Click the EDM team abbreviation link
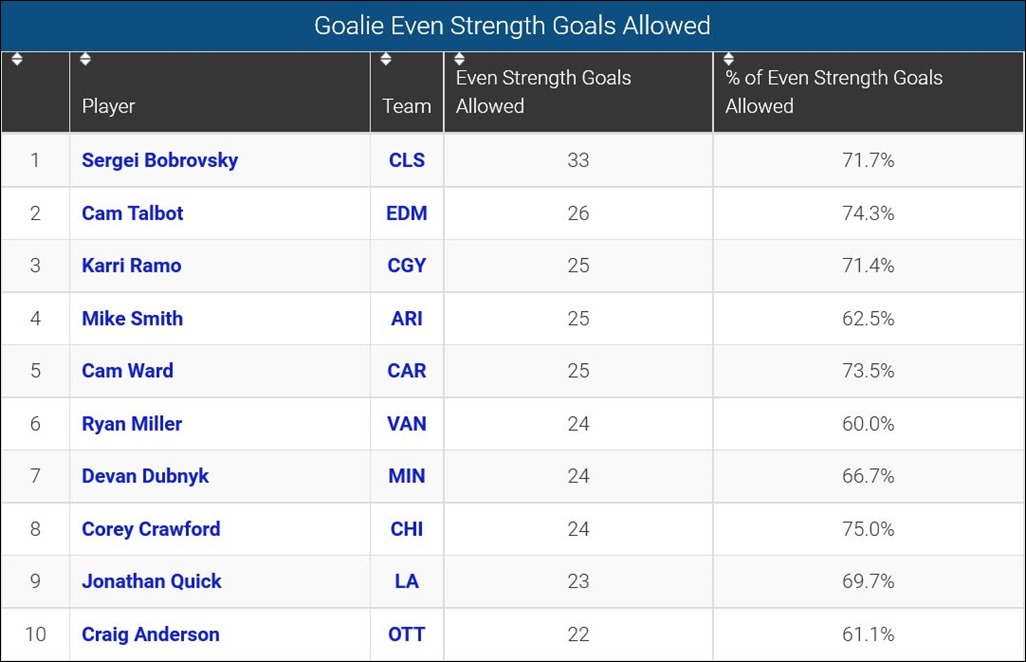The width and height of the screenshot is (1026, 662). [406, 213]
